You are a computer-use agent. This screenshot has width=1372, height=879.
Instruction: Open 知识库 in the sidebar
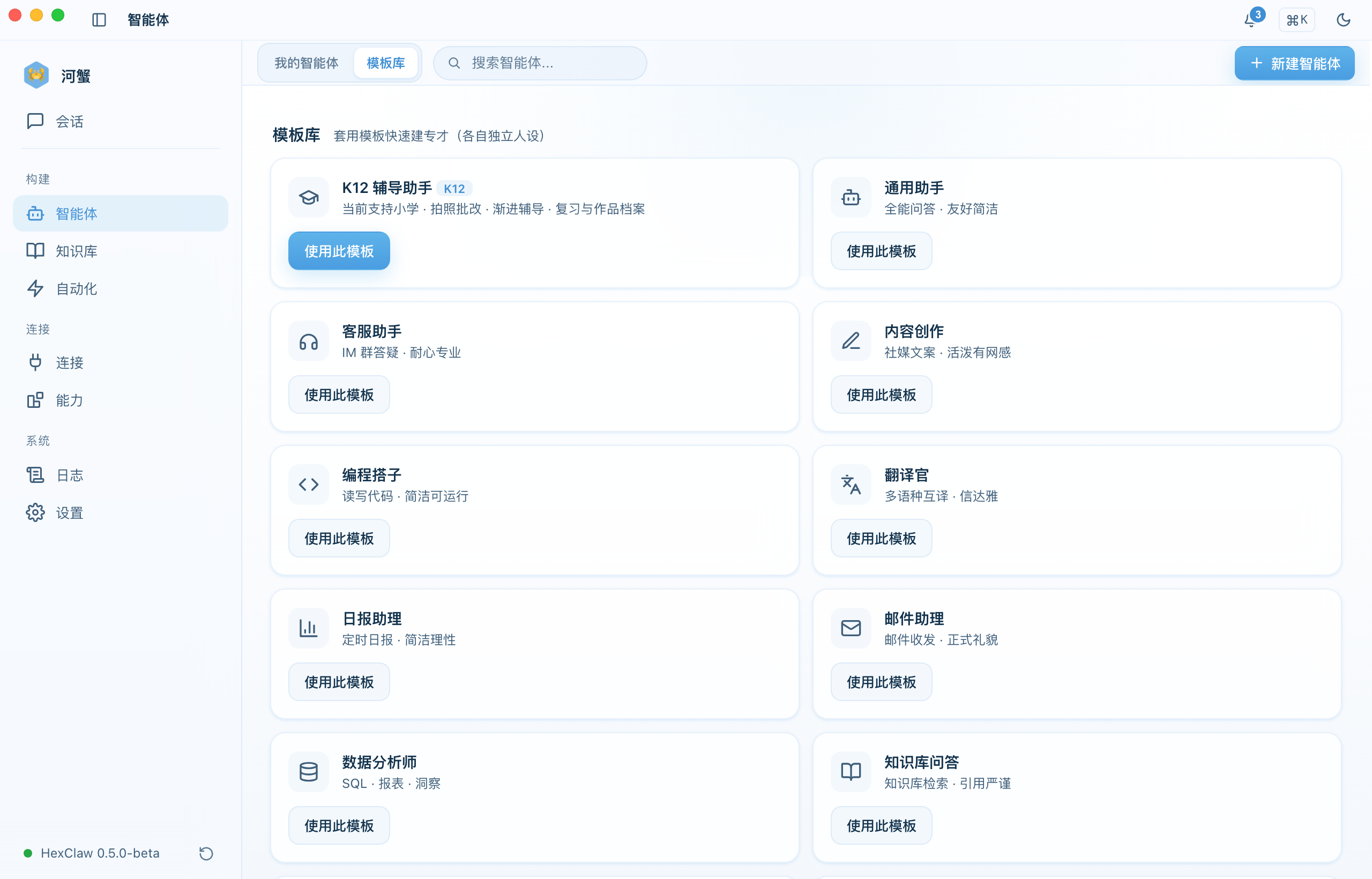click(121, 251)
